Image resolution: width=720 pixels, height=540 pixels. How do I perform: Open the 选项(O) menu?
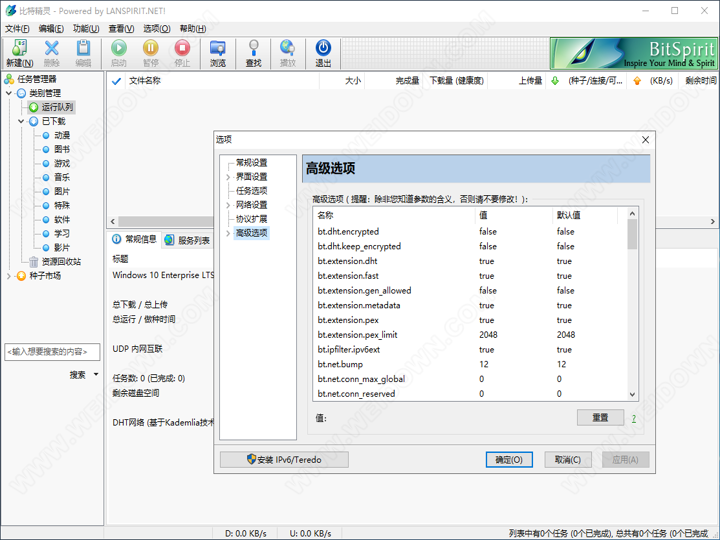(157, 28)
